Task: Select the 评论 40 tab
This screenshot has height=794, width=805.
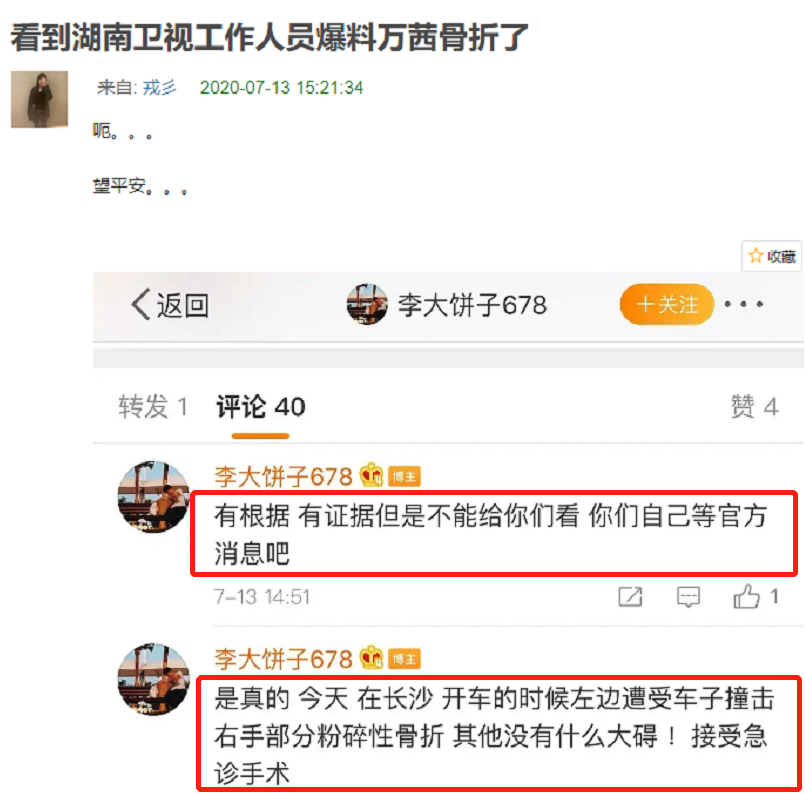Action: (x=261, y=407)
